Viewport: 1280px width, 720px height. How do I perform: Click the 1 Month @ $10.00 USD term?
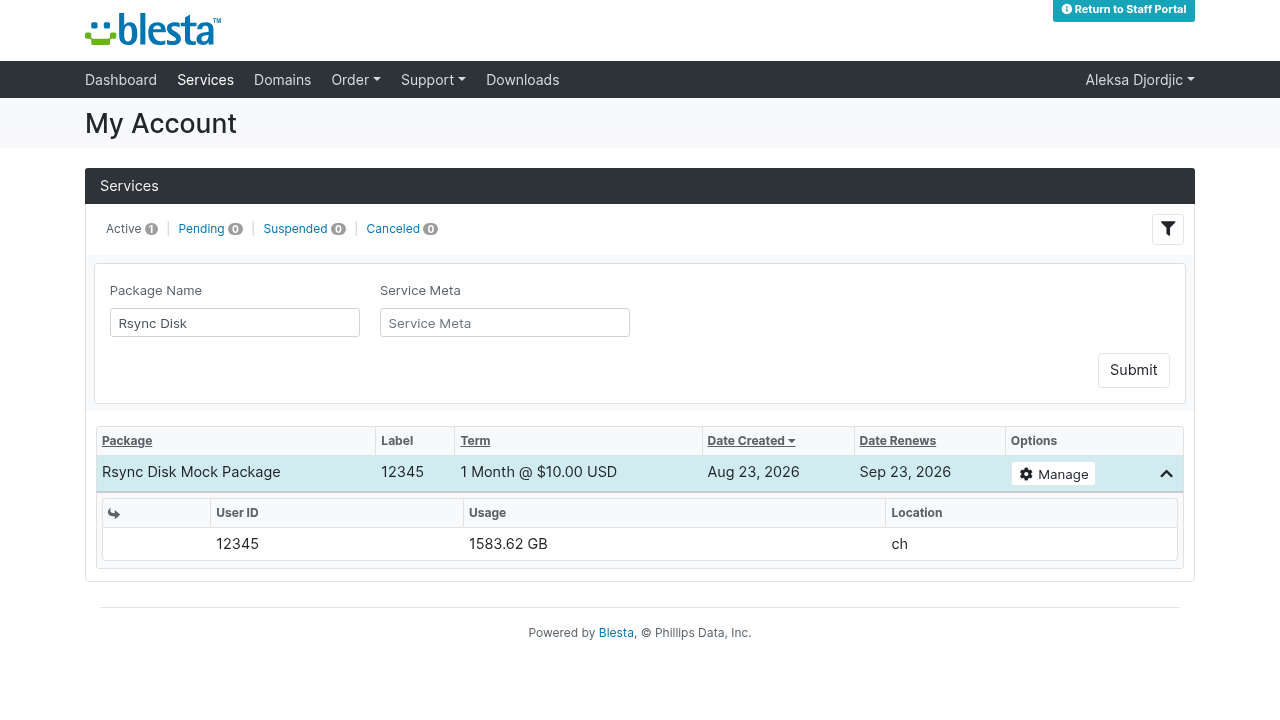(538, 472)
